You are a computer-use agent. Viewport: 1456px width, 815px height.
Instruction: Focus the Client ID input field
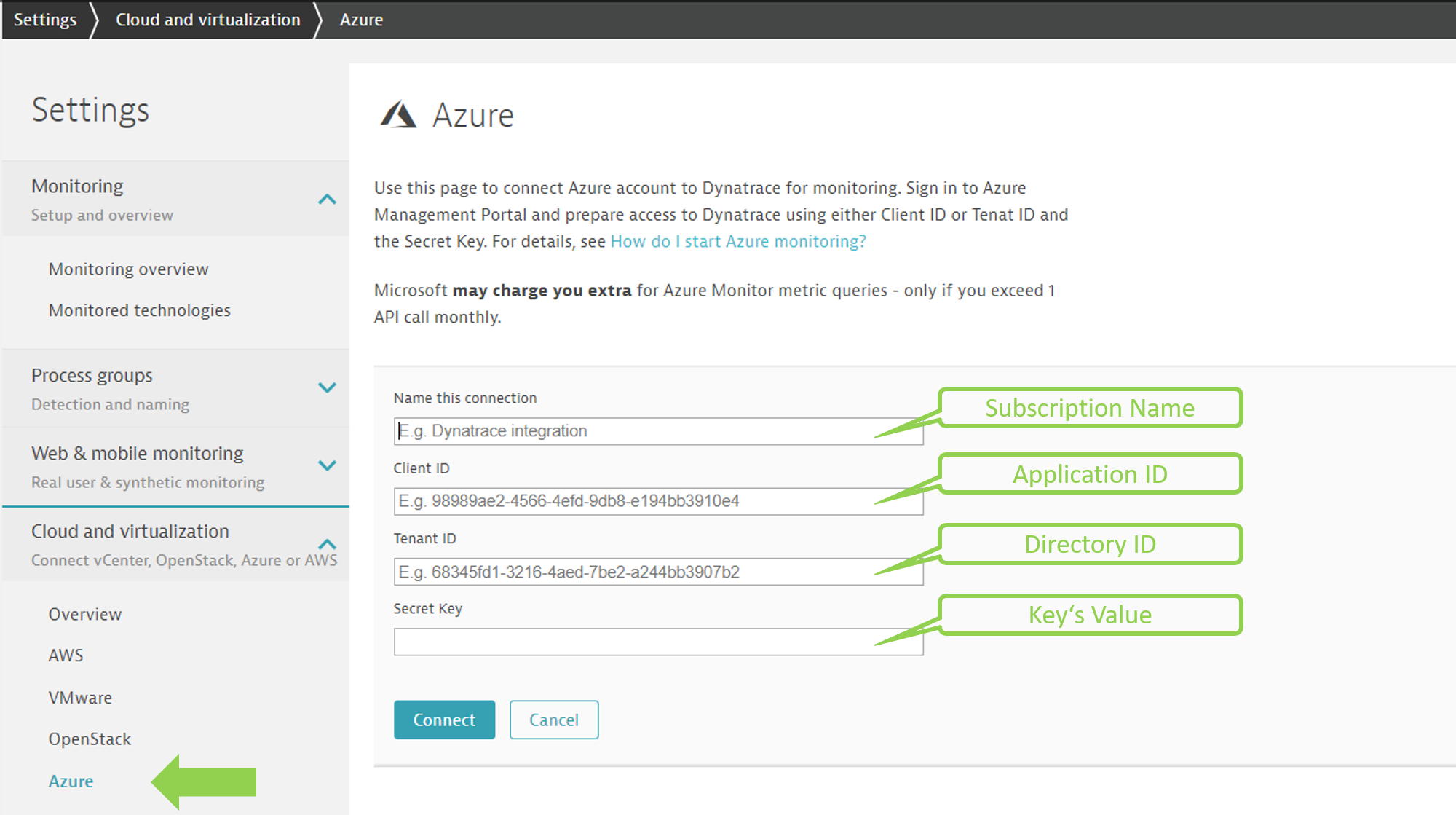pos(658,501)
